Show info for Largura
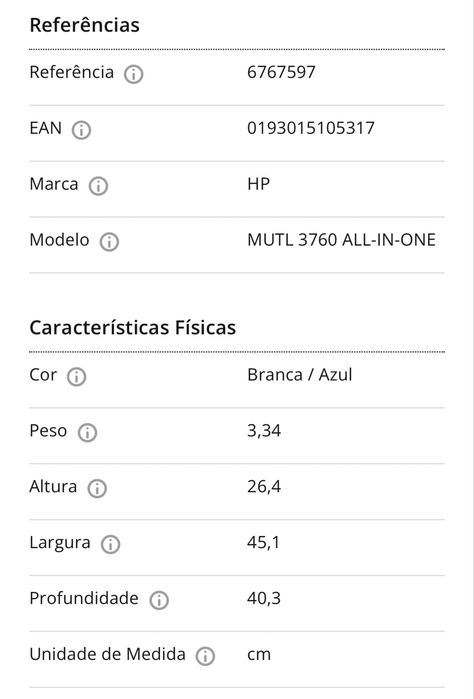This screenshot has width=474, height=699. 110,544
